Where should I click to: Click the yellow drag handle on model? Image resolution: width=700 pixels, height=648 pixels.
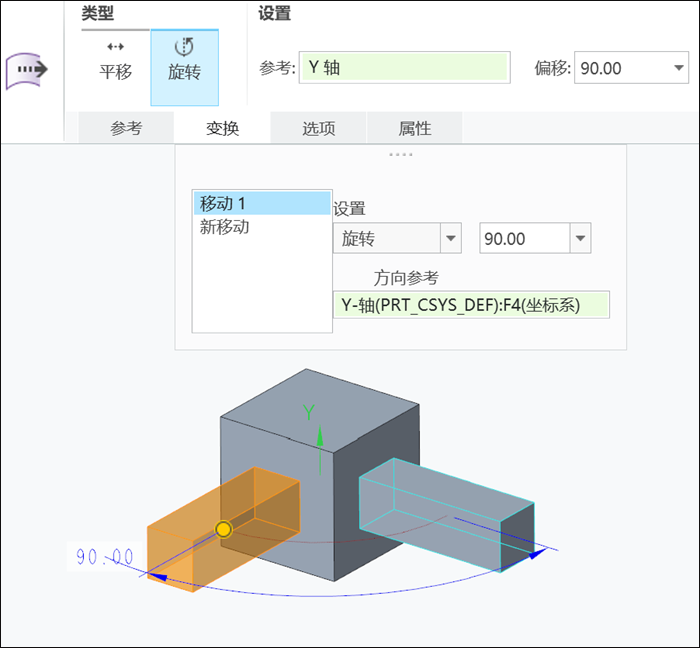223,530
